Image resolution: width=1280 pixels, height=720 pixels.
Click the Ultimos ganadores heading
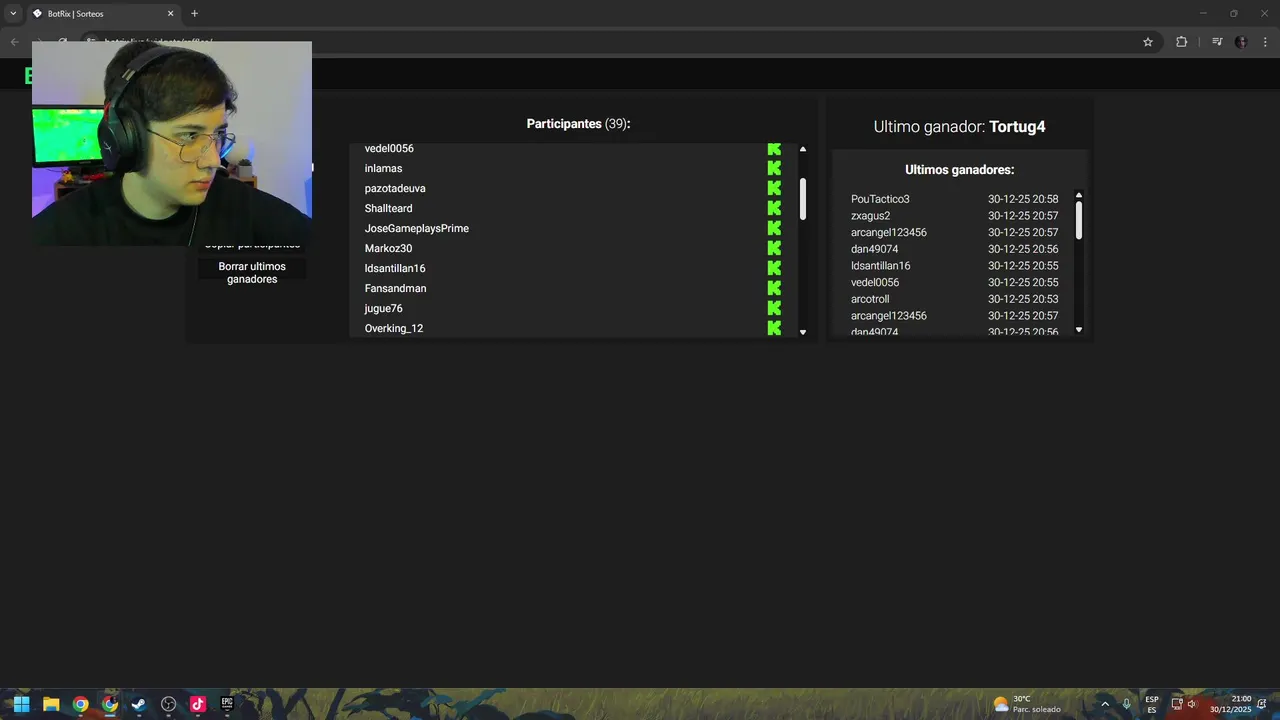point(959,170)
